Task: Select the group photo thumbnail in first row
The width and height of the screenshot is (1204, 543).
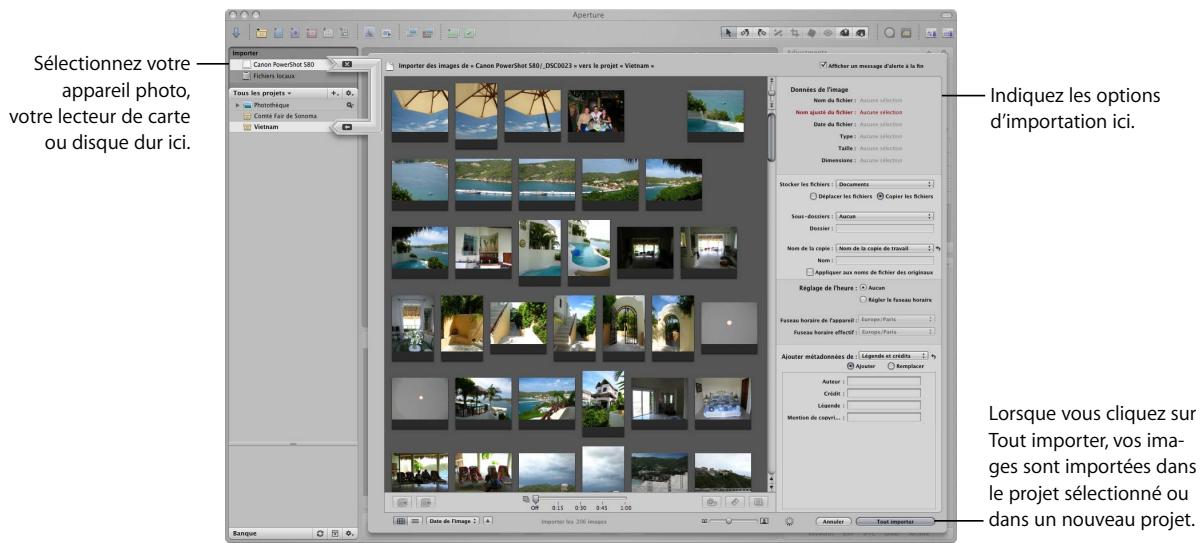Action: point(596,113)
